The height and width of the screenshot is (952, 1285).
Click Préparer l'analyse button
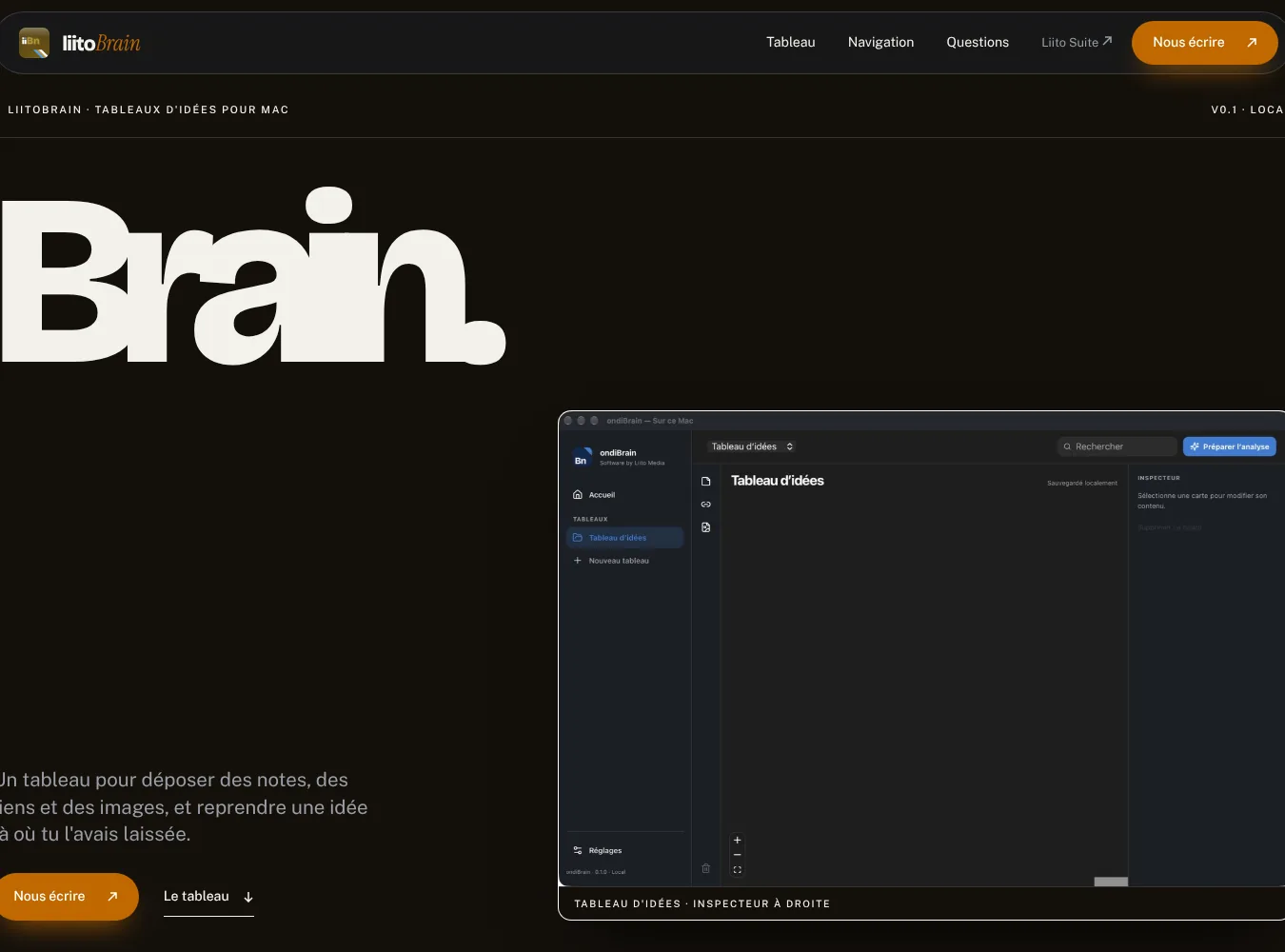[1230, 446]
